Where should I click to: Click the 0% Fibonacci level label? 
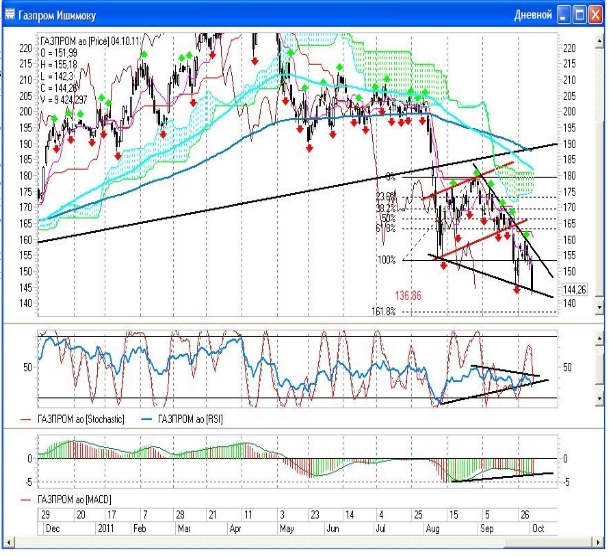click(x=391, y=177)
